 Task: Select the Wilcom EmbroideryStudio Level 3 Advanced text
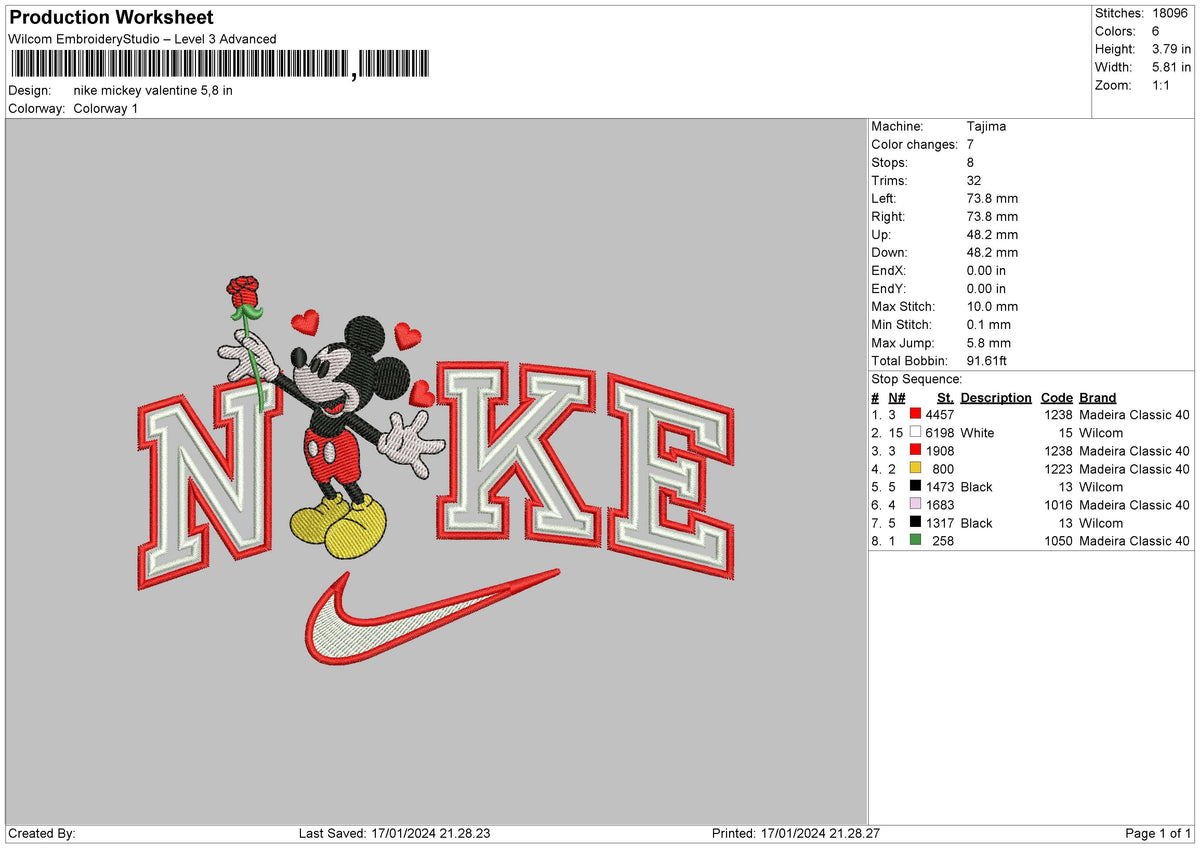142,39
